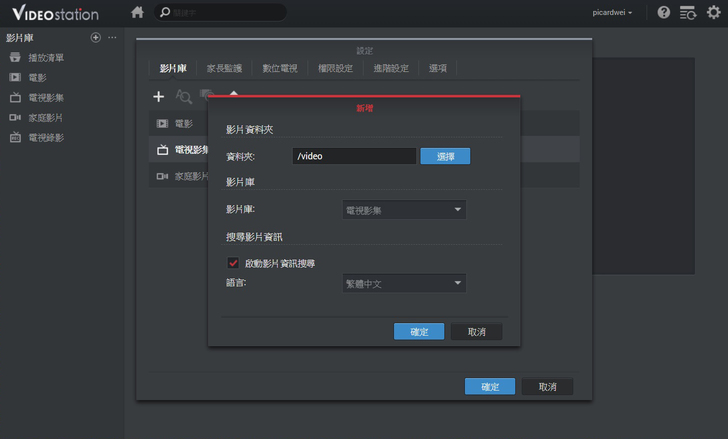The image size is (728, 439).
Task: Select the 播放清單 playlist icon in sidebar
Action: [x=16, y=58]
